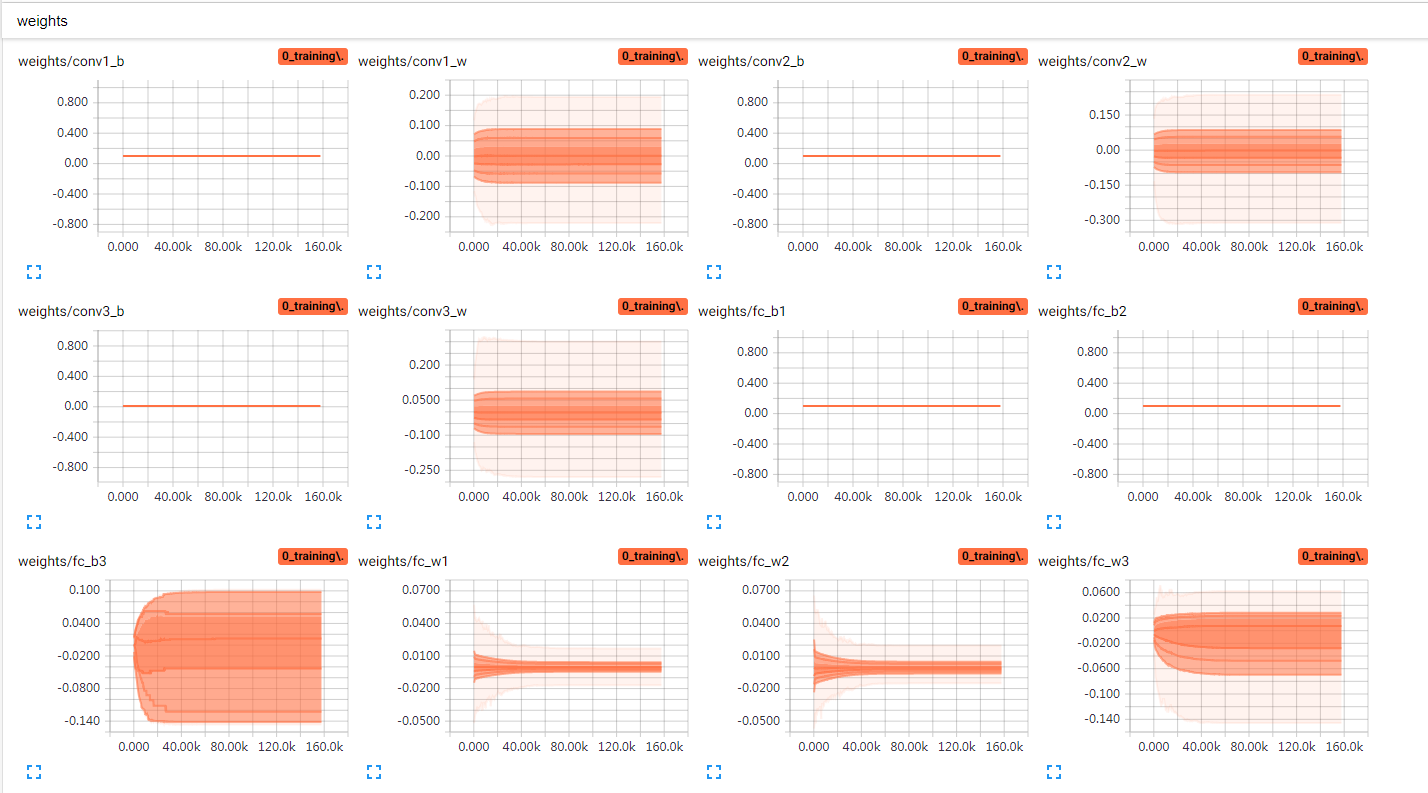Expand the weights/fc_w1 chart to full size
The image size is (1428, 793).
click(374, 771)
